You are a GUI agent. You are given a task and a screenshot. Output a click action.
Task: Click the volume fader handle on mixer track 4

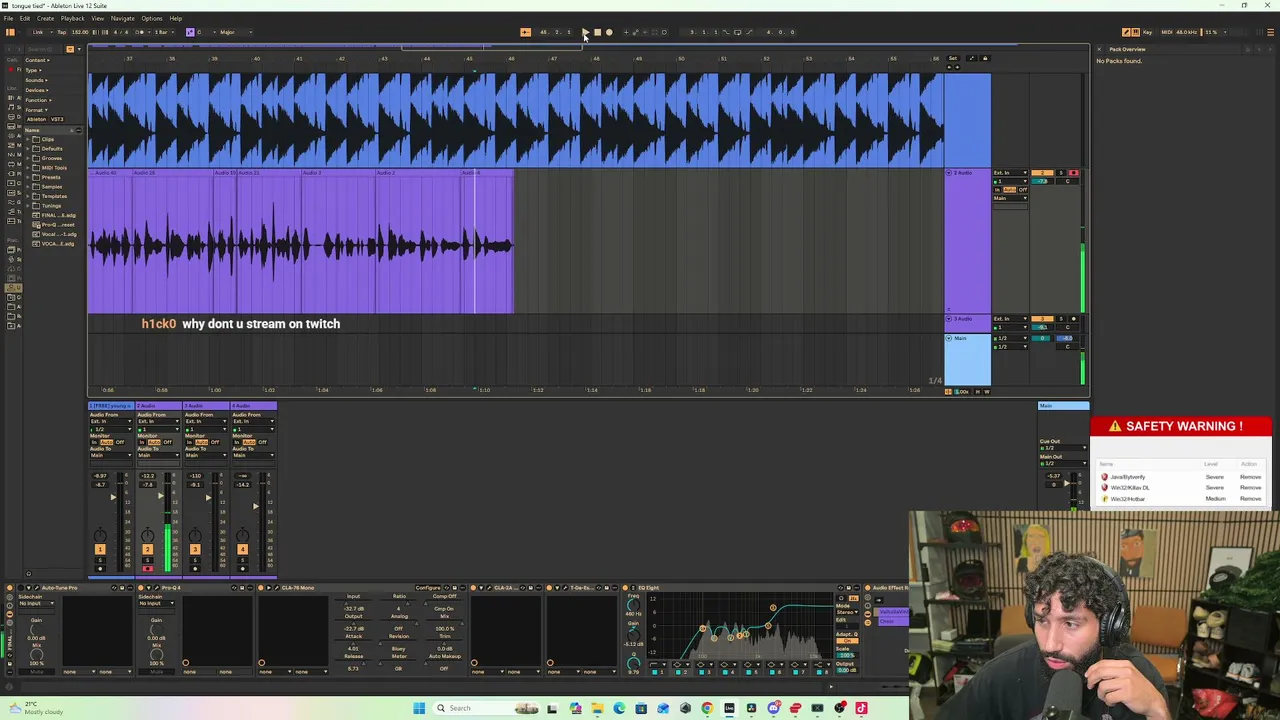click(255, 506)
